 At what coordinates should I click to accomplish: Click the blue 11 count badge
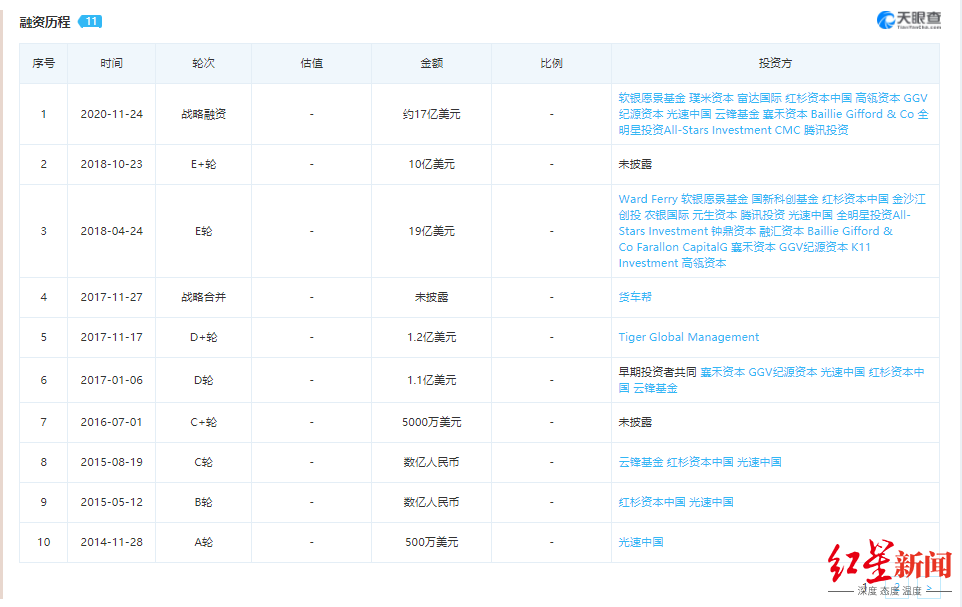point(91,21)
